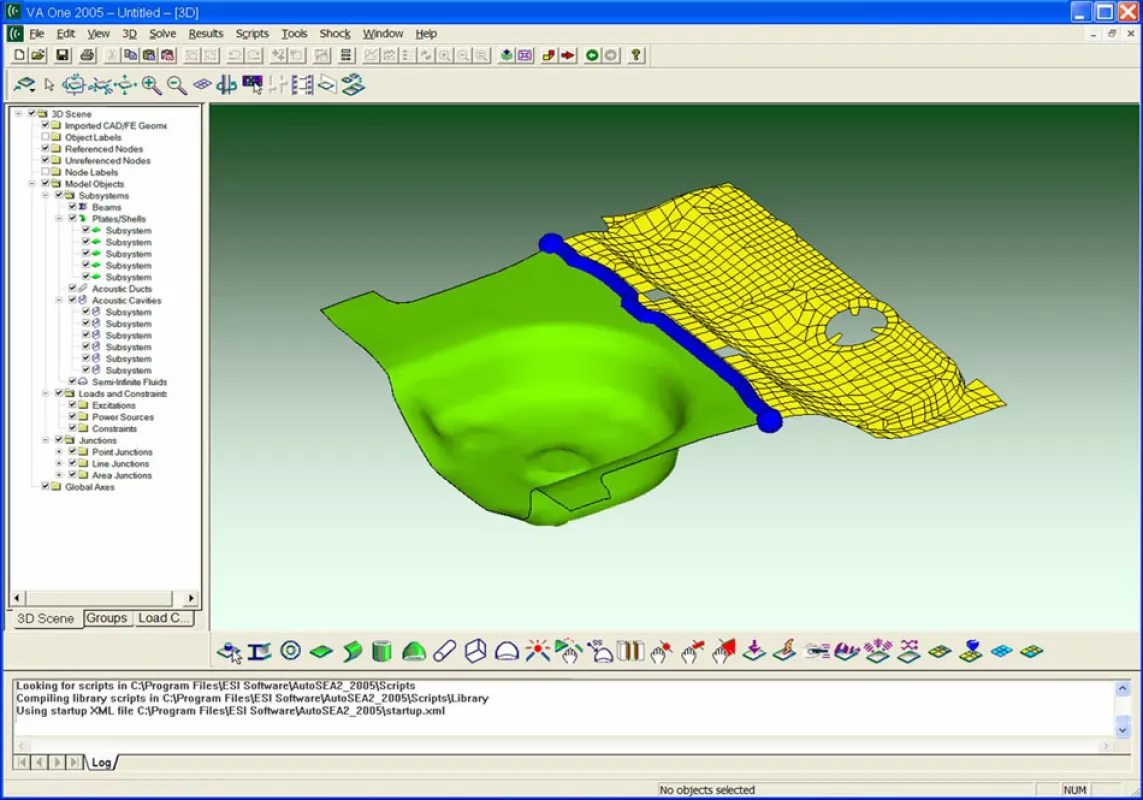Click the acoustic duct tube icon
This screenshot has width=1143, height=800.
[444, 651]
